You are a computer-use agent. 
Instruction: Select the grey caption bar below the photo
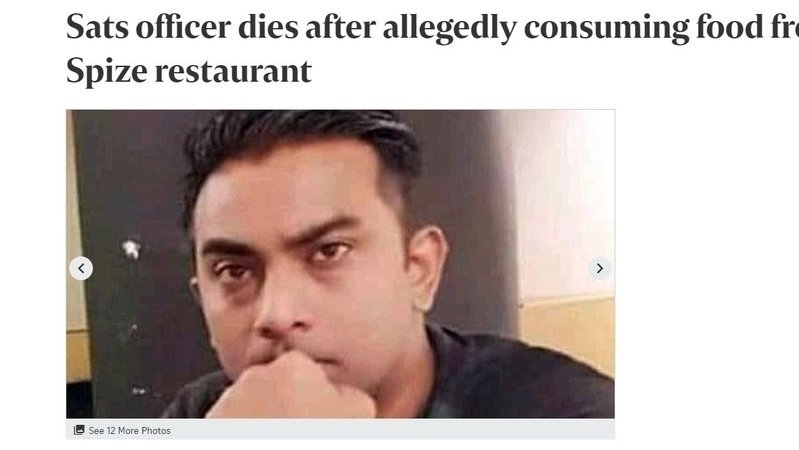(340, 429)
